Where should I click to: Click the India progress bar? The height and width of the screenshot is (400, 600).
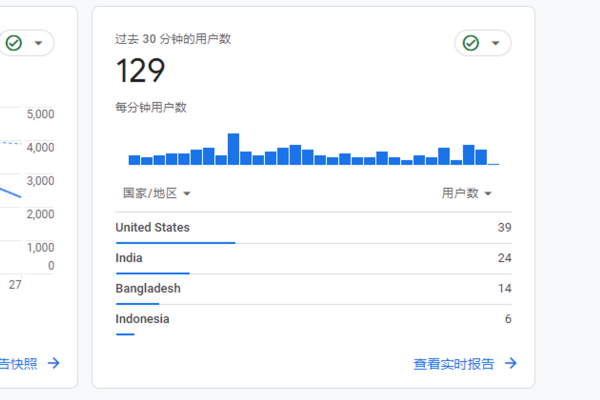[x=153, y=273]
